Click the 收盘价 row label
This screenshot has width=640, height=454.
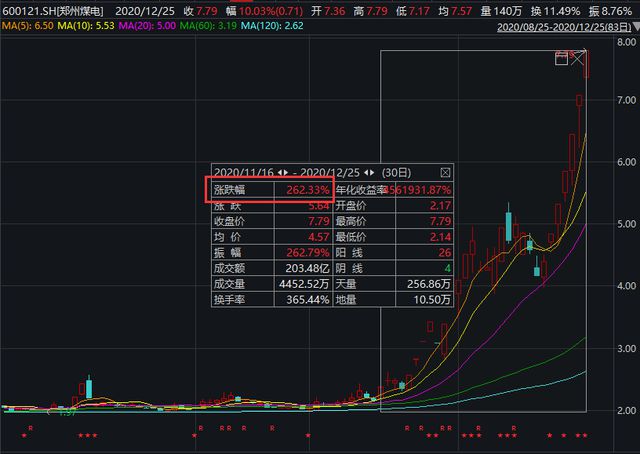[229, 221]
